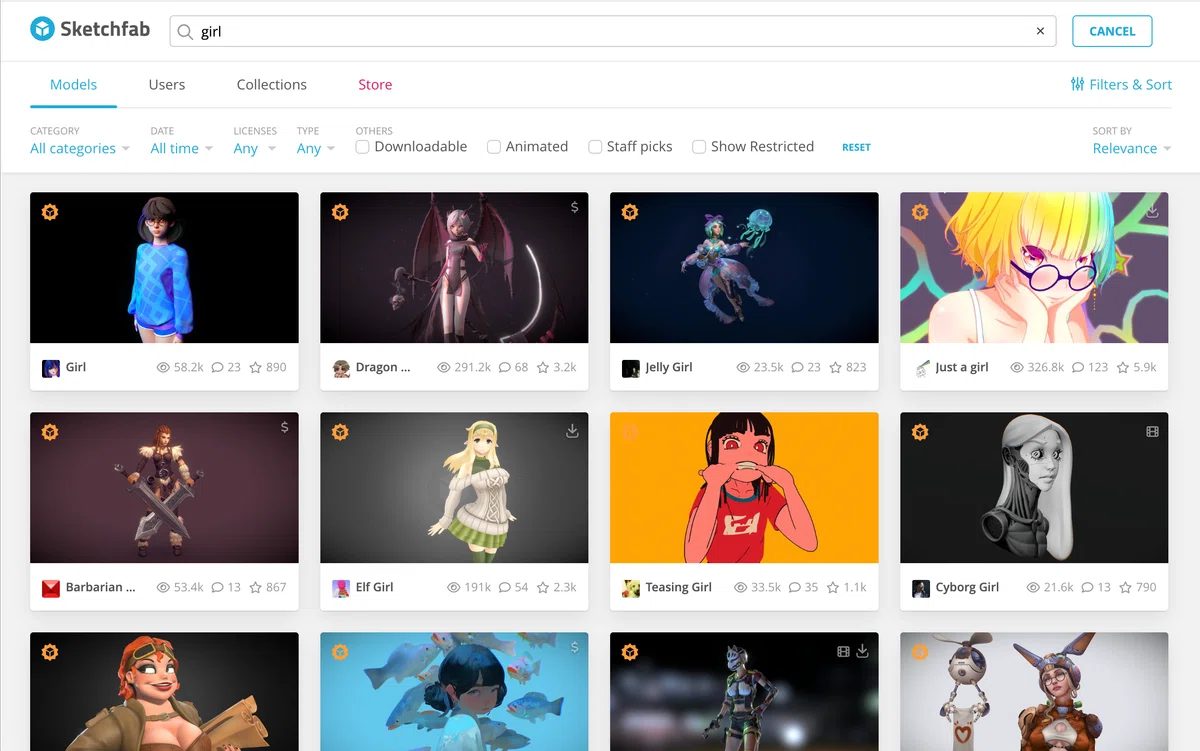Click Barbarian author avatar

point(51,588)
